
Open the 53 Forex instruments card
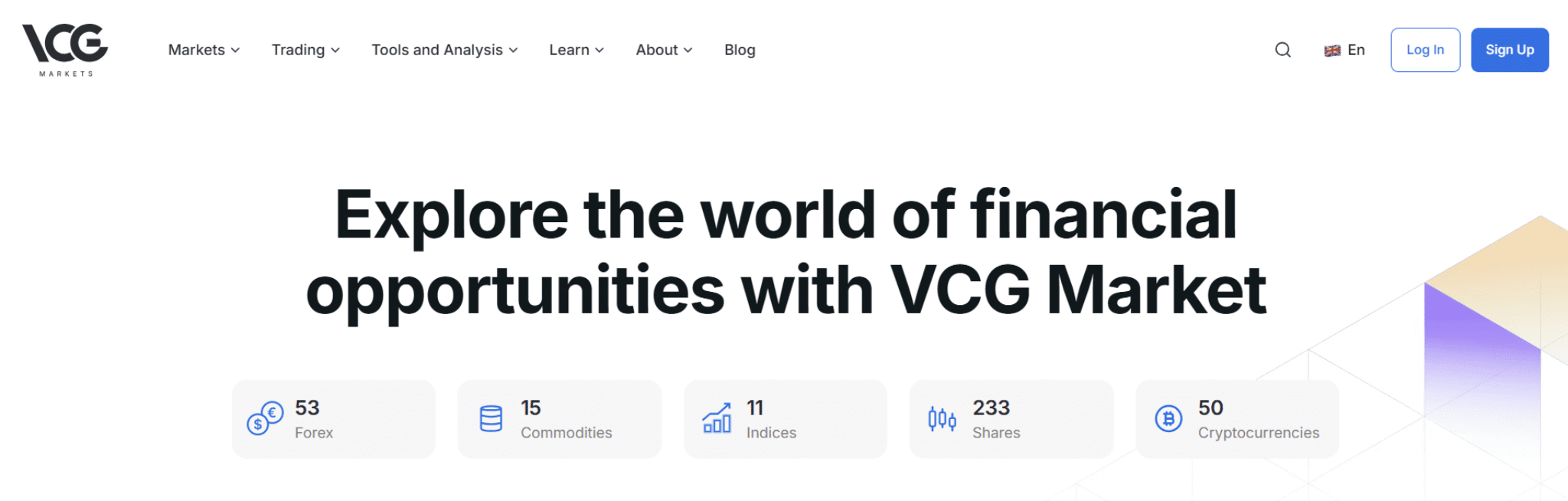pos(333,419)
